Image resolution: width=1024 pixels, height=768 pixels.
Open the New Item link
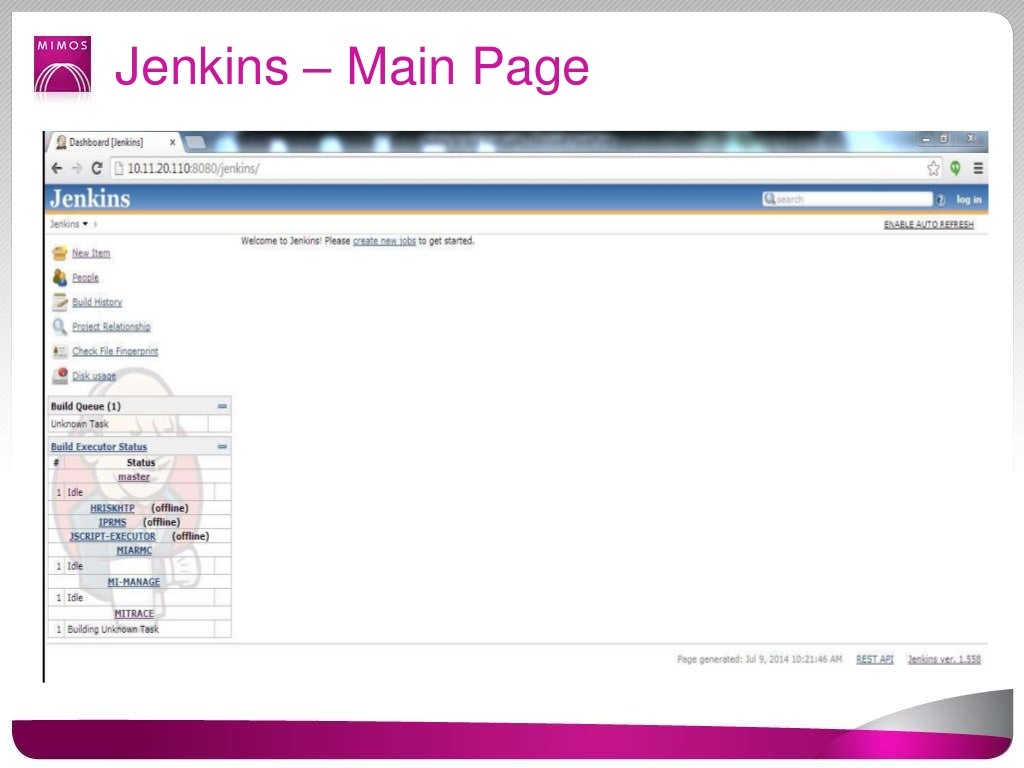pyautogui.click(x=91, y=253)
